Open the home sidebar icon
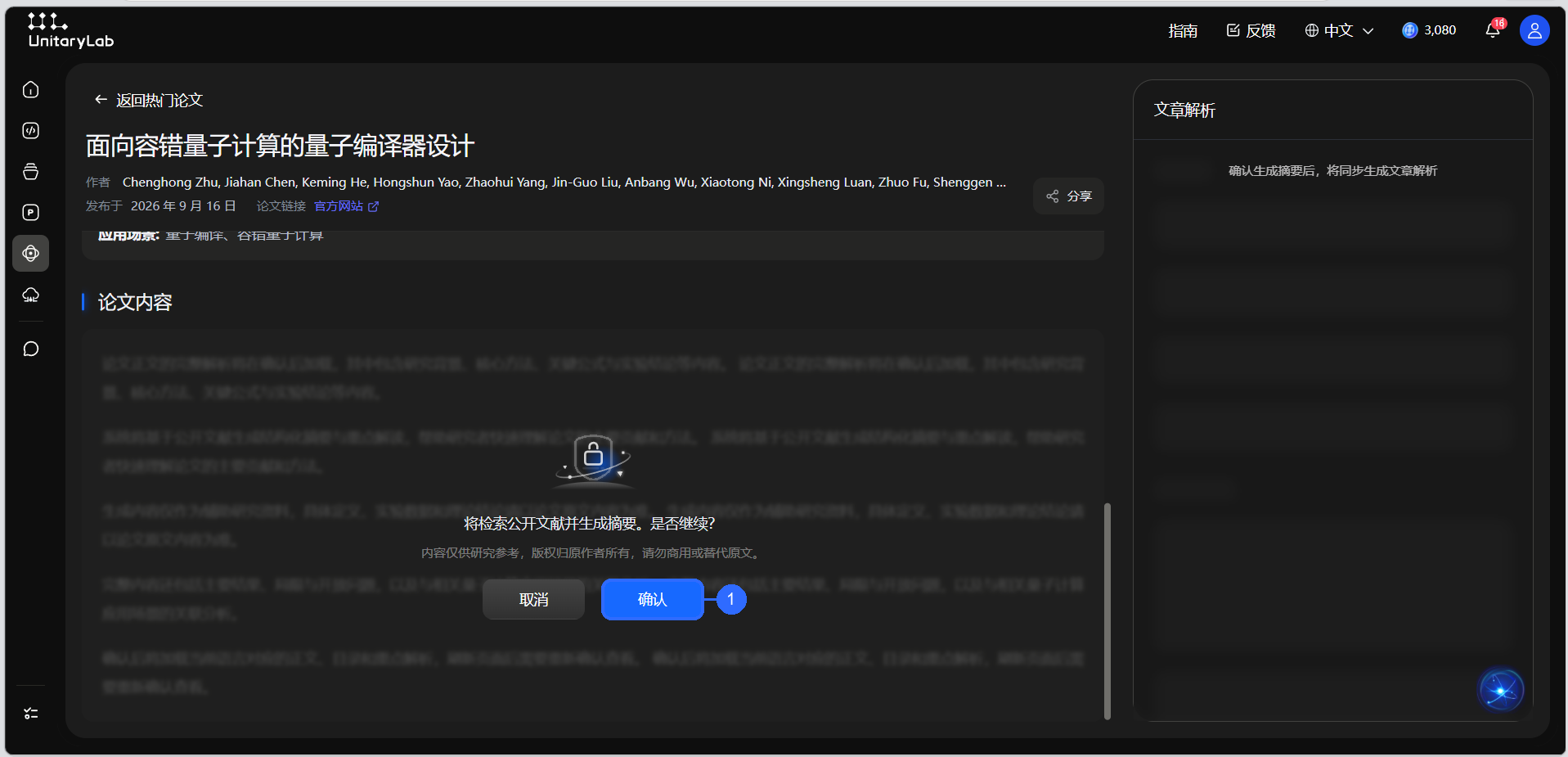 click(31, 89)
